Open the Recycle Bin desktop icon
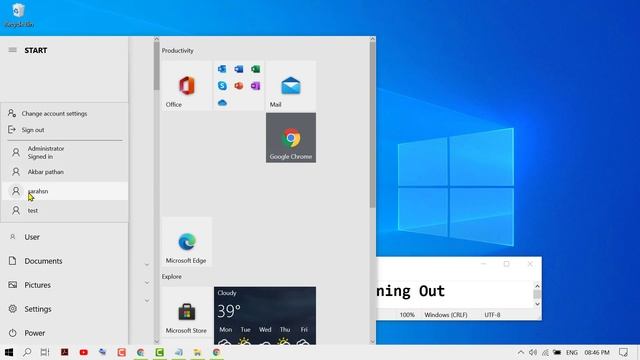Viewport: 640px width, 360px height. point(18,15)
